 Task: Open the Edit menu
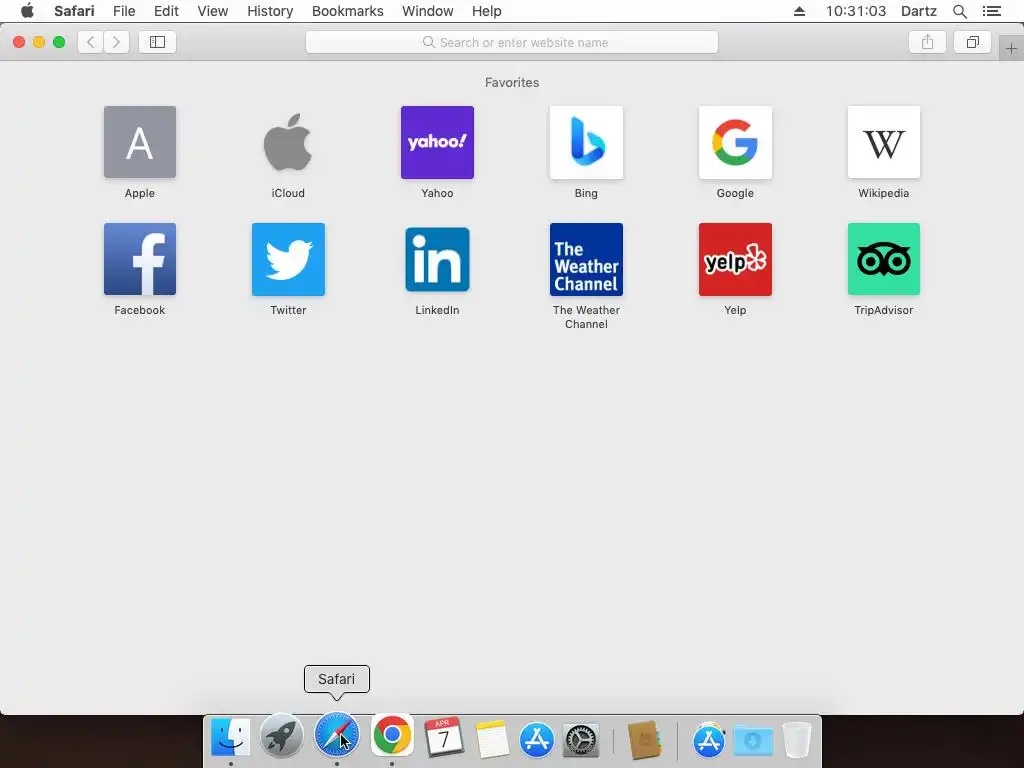click(166, 11)
